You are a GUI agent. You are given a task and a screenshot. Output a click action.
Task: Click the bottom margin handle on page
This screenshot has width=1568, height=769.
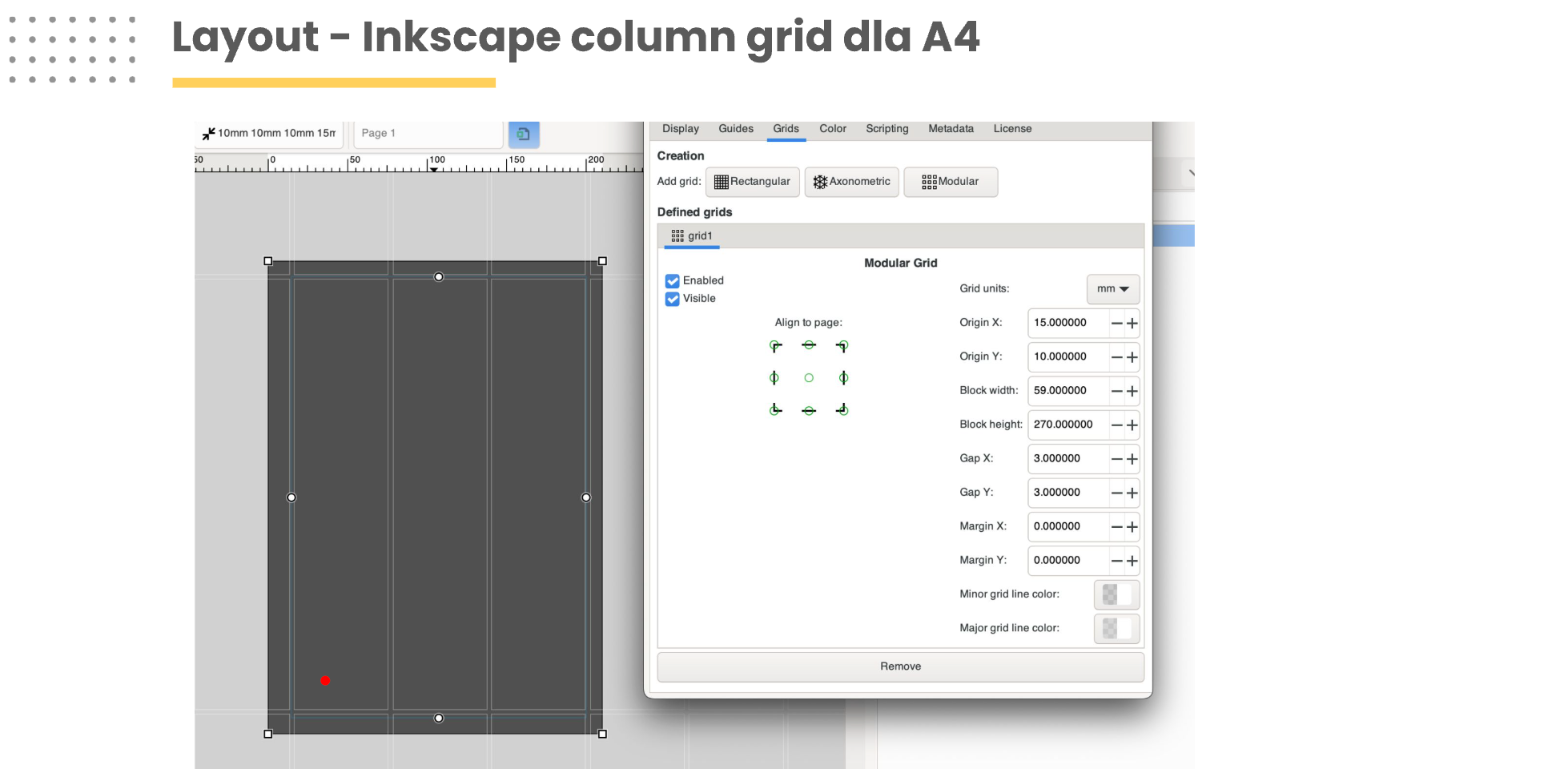(439, 719)
